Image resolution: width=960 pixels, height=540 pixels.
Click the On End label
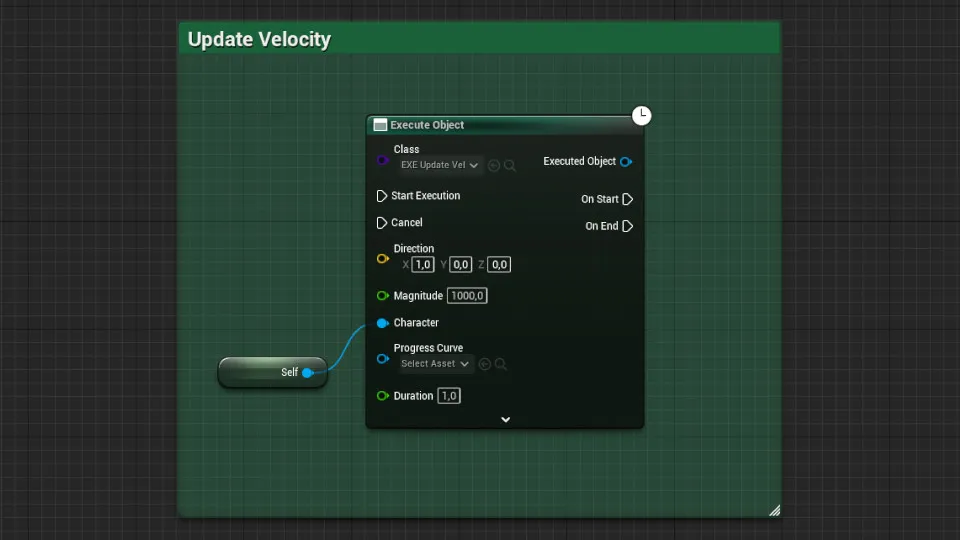click(601, 226)
